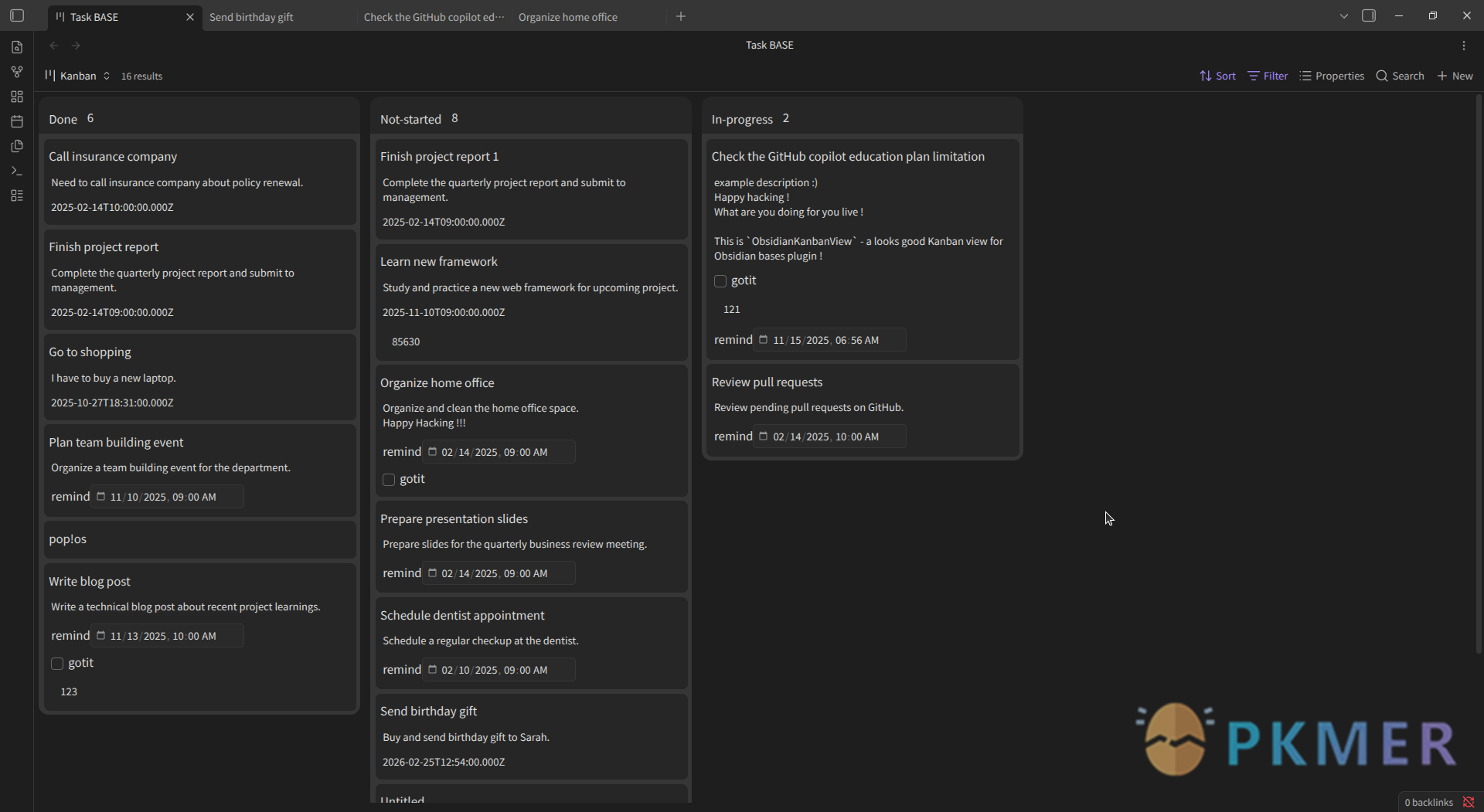Click 0 backlinks in status bar
The height and width of the screenshot is (812, 1484).
(1428, 802)
